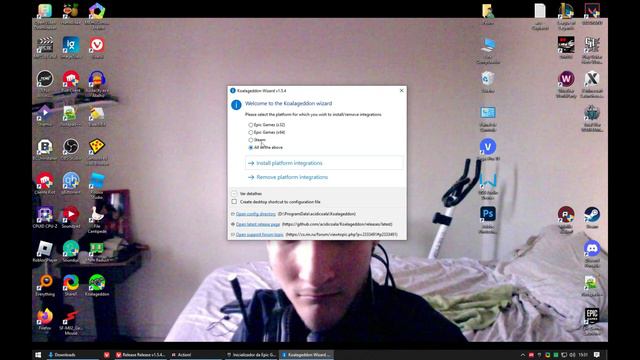The image size is (640, 360).
Task: Close the Koalageddon Wizard dialog
Action: [401, 91]
